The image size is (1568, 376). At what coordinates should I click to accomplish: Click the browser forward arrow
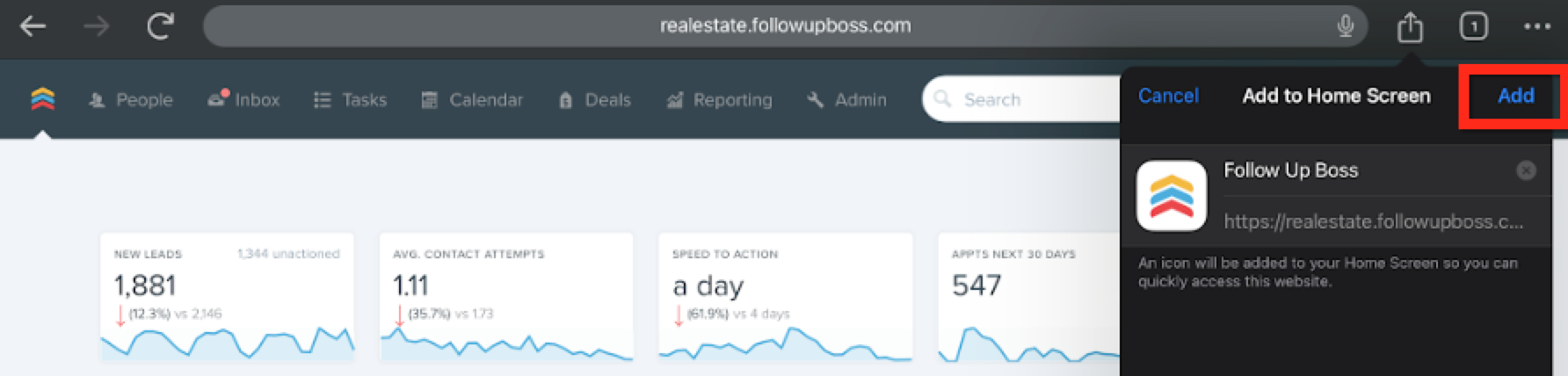coord(96,26)
